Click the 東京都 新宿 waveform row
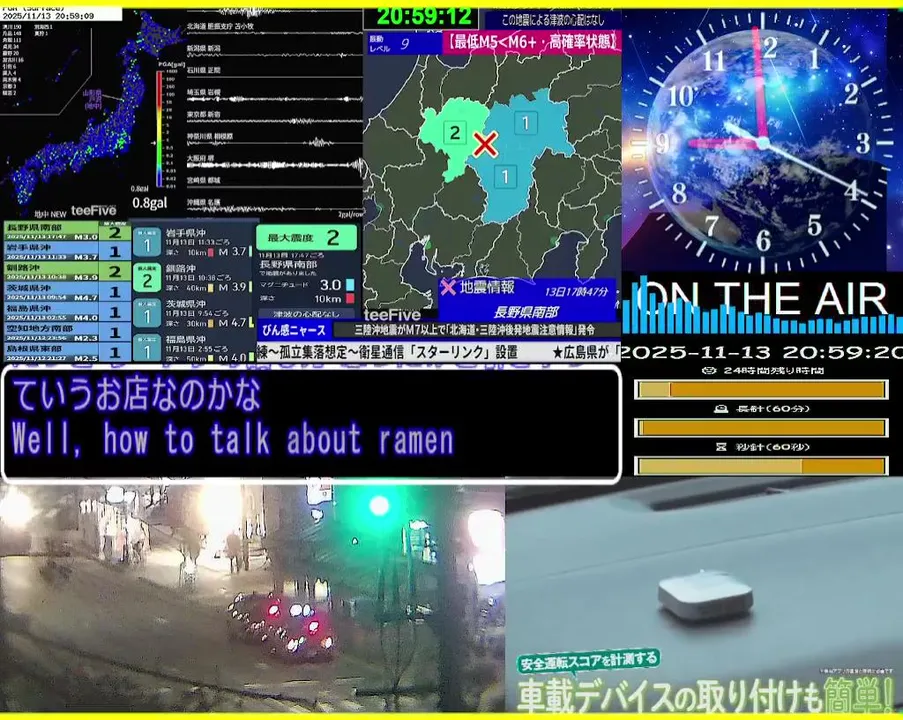903x720 pixels. pyautogui.click(x=275, y=117)
